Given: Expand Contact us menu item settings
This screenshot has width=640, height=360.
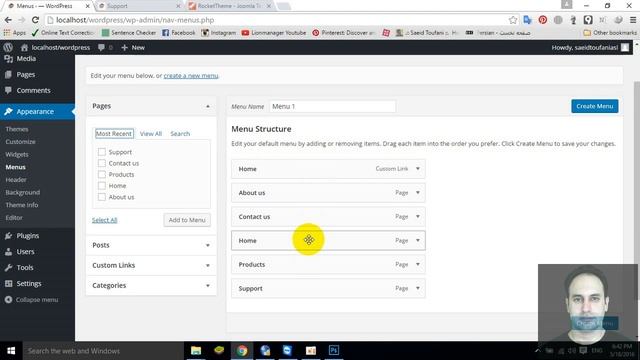Looking at the screenshot, I should [x=418, y=216].
